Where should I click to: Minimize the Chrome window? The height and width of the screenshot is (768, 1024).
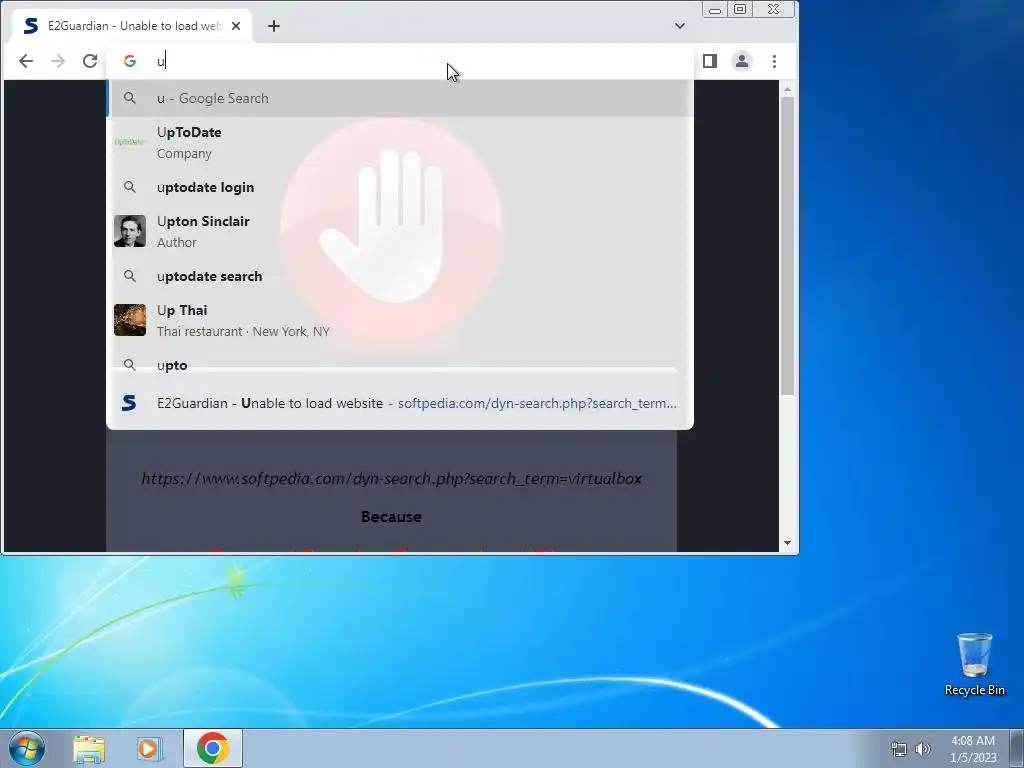[714, 10]
